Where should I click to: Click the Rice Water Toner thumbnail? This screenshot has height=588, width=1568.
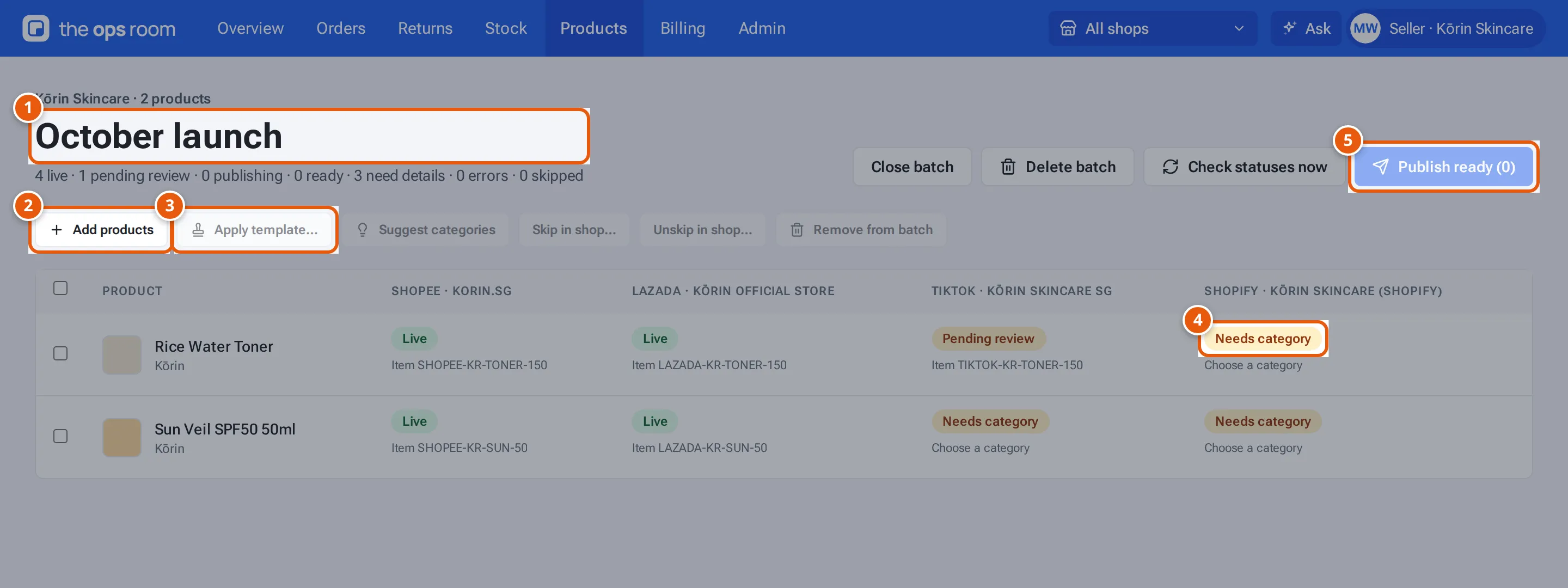click(x=122, y=355)
